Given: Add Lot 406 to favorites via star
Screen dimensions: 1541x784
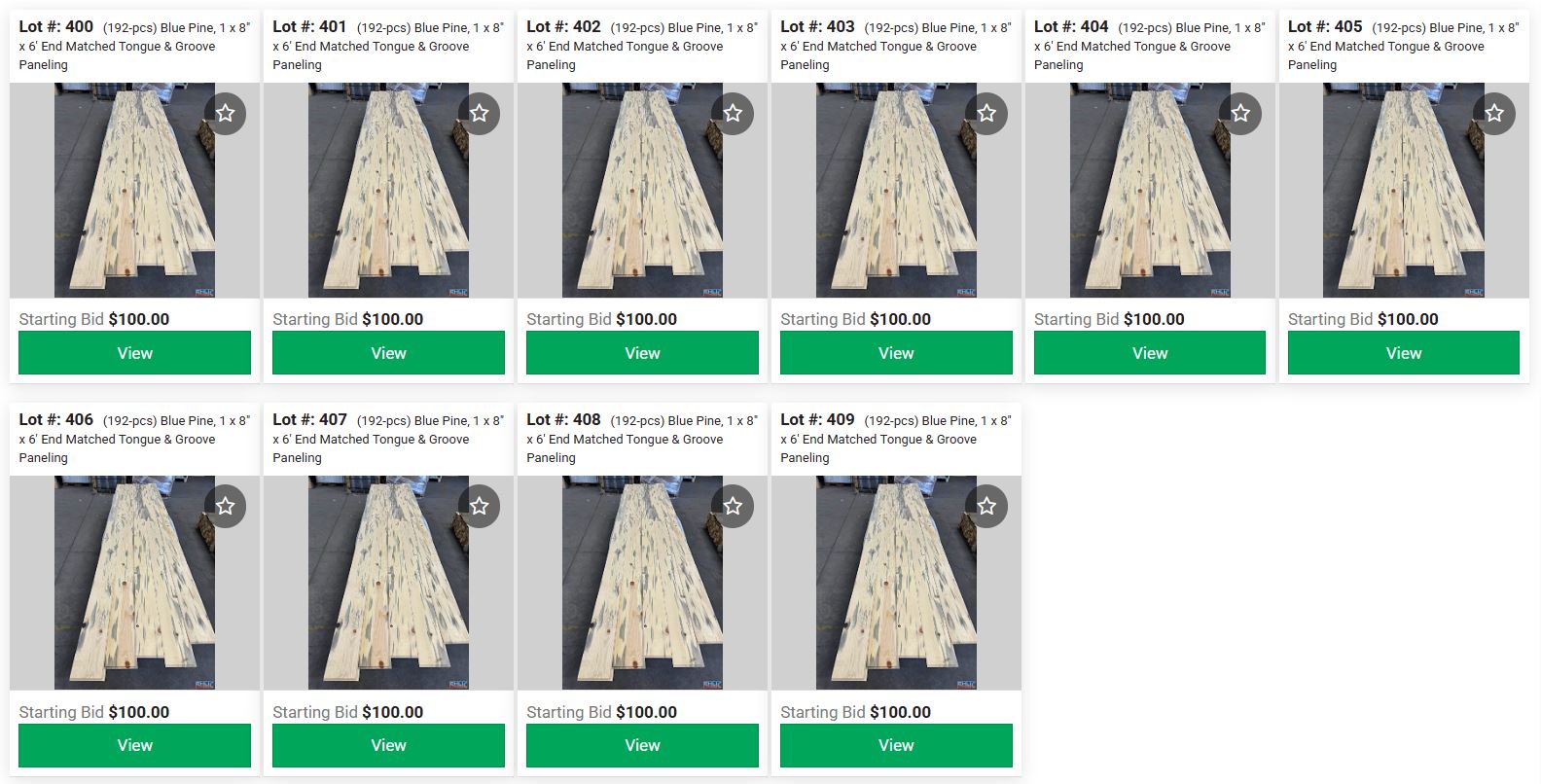Looking at the screenshot, I should pos(225,507).
